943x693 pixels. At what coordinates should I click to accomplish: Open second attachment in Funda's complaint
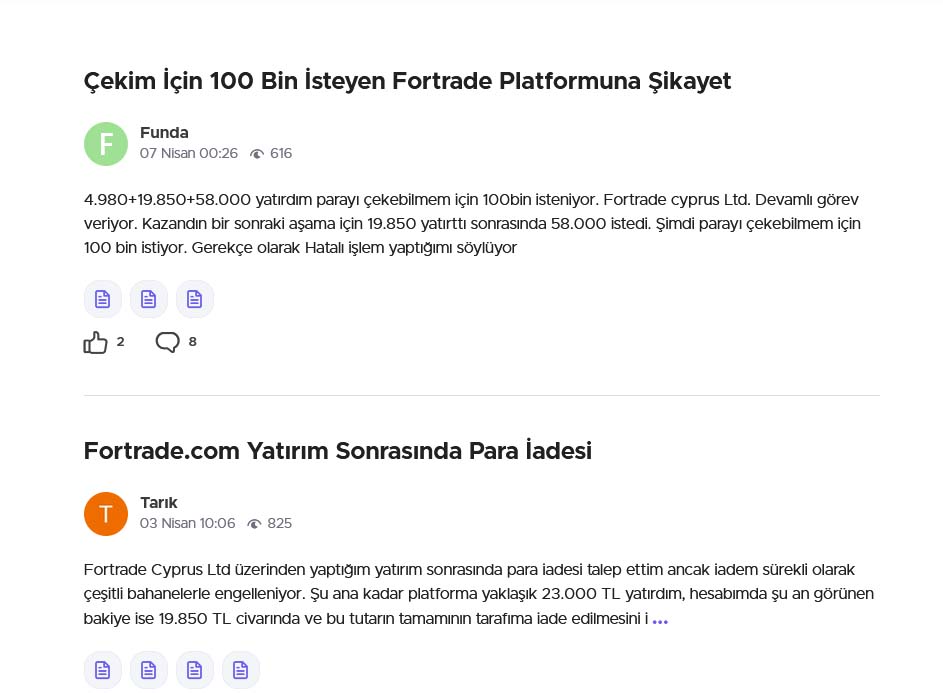coord(148,299)
